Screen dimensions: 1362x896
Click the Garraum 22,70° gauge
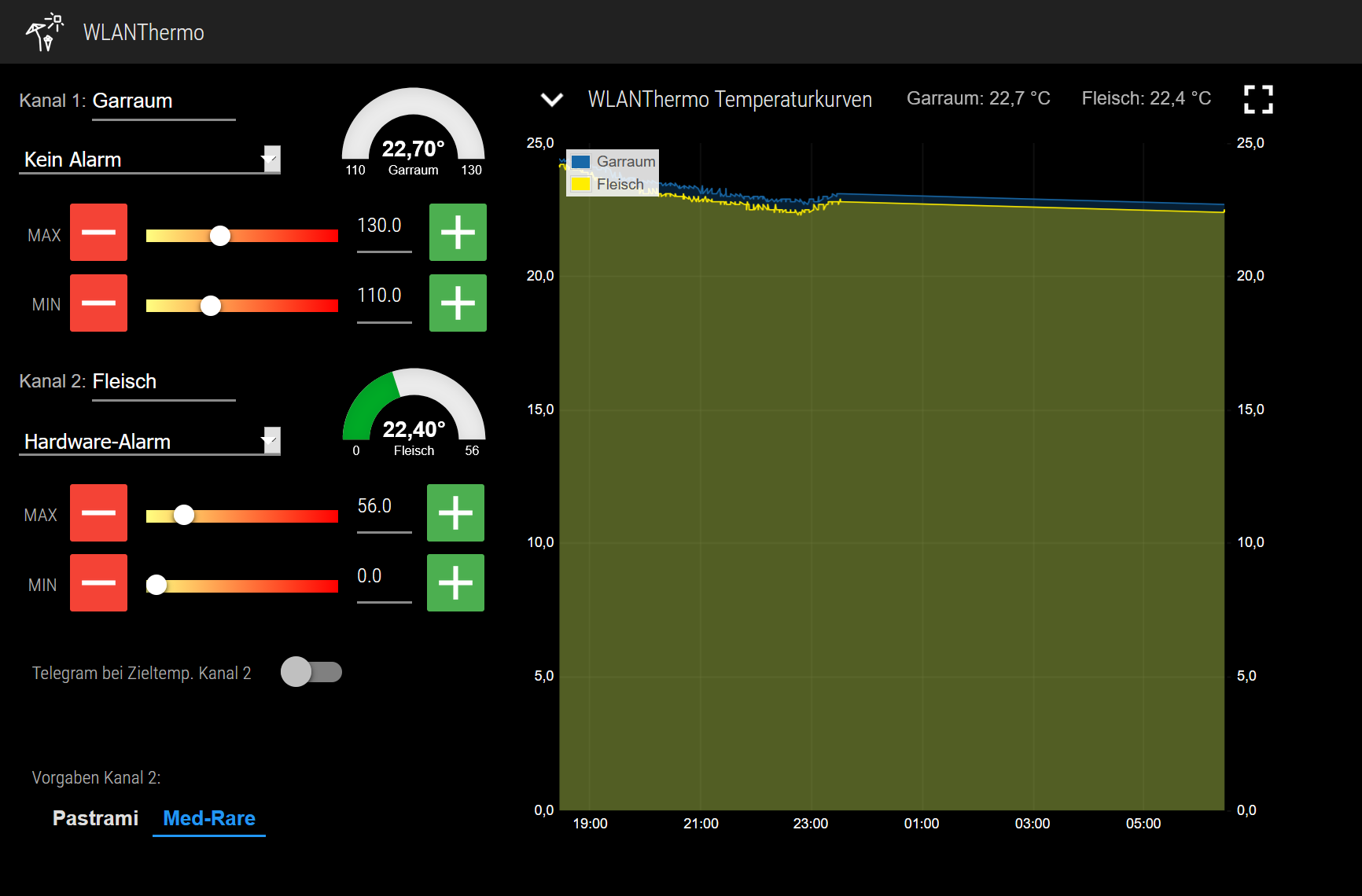pos(414,132)
